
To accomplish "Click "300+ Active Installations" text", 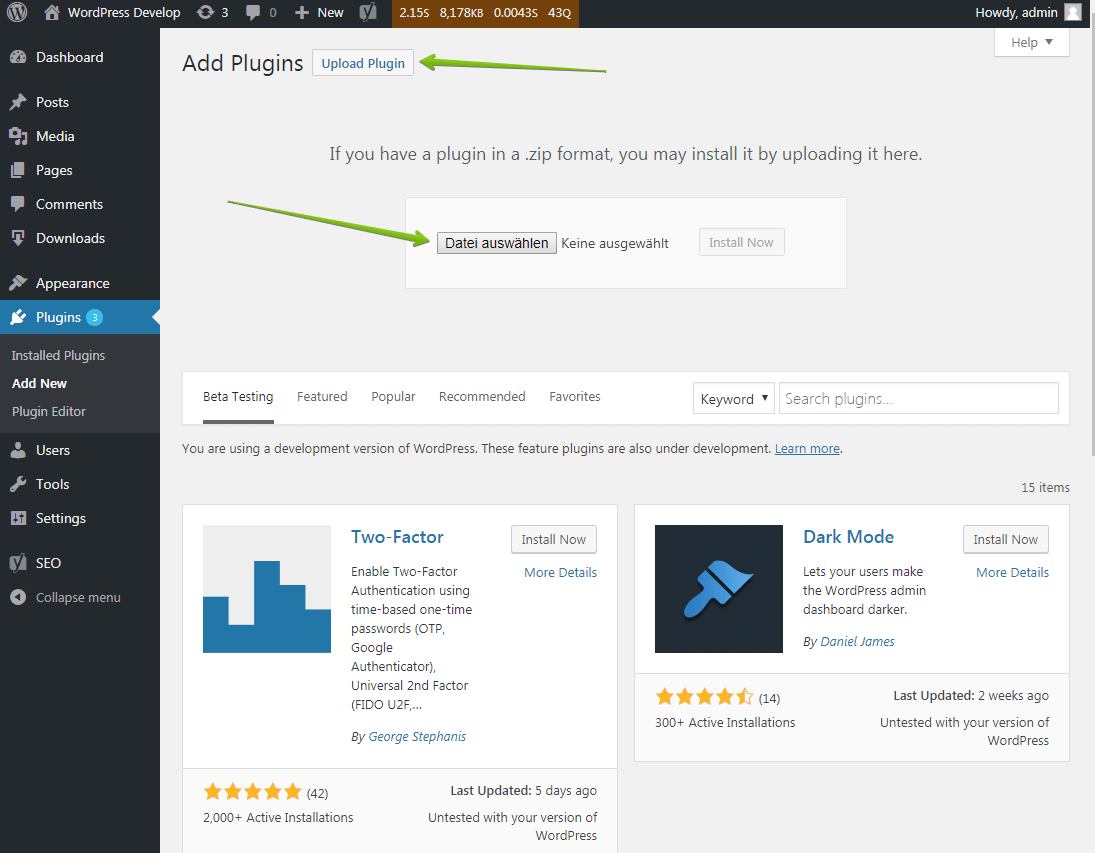I will tap(725, 722).
